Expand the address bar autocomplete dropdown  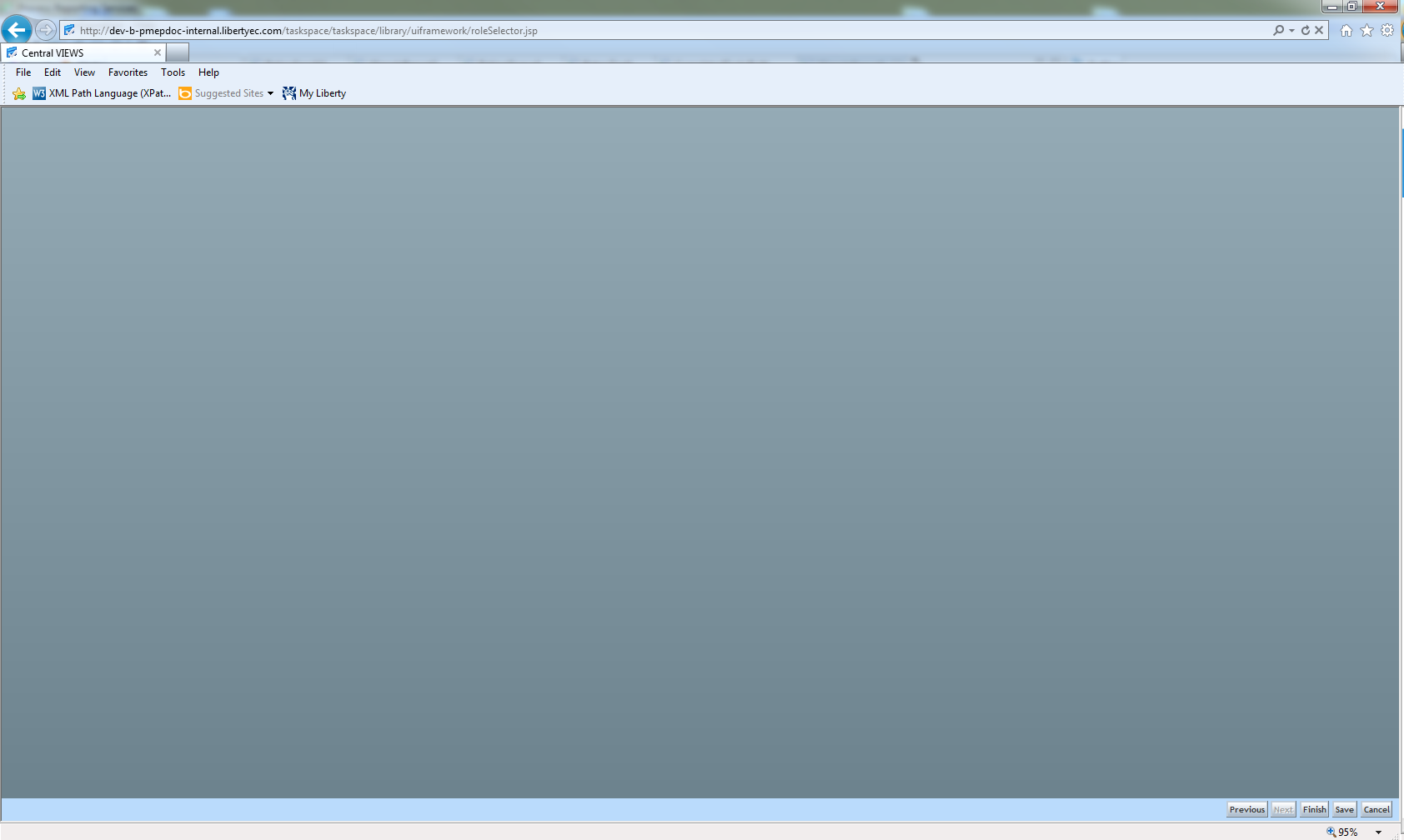pos(1291,30)
